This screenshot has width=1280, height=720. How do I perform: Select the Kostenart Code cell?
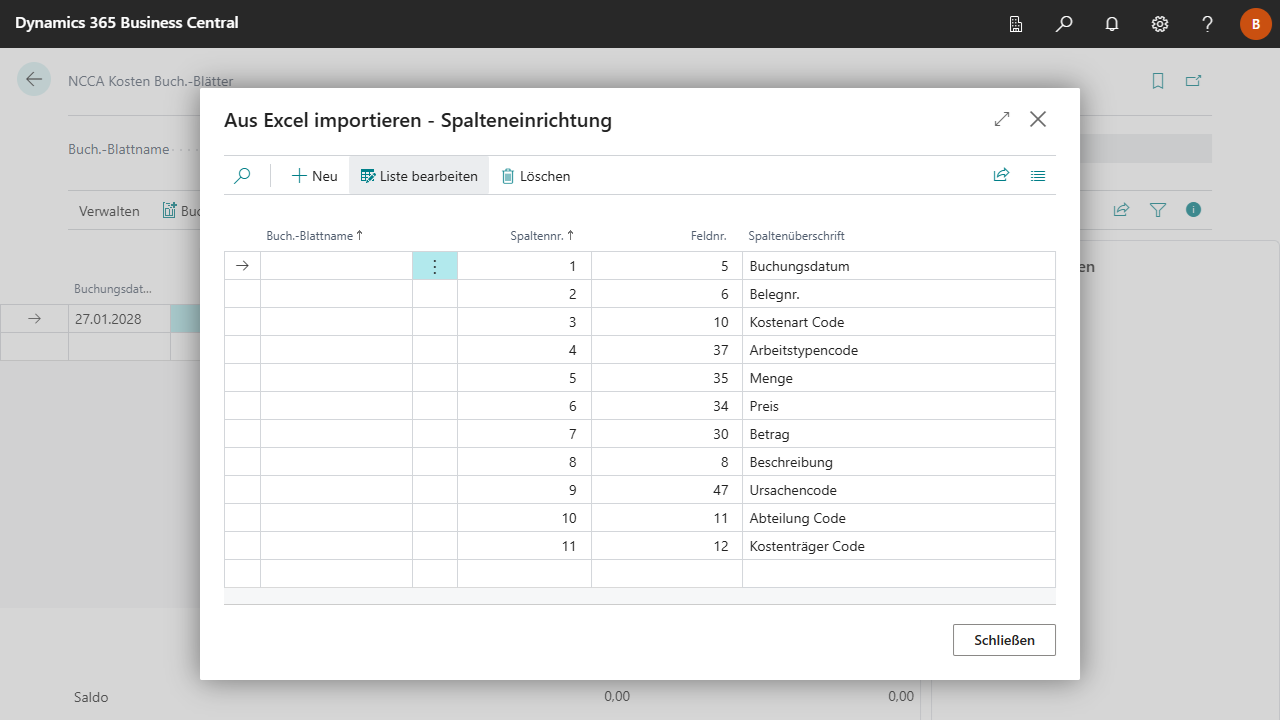pyautogui.click(x=898, y=322)
